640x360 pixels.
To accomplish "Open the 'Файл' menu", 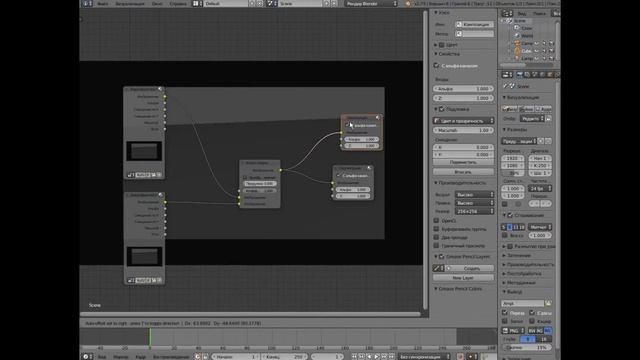I will coord(103,3).
